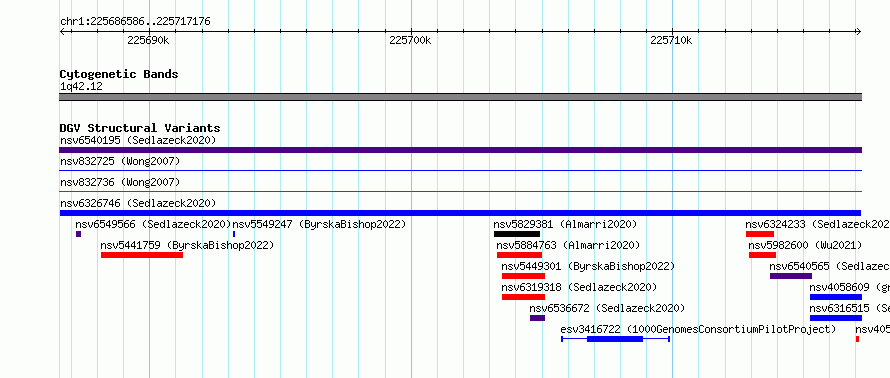Click the nsv6549566 small purple marker
890x378 pixels.
click(78, 234)
